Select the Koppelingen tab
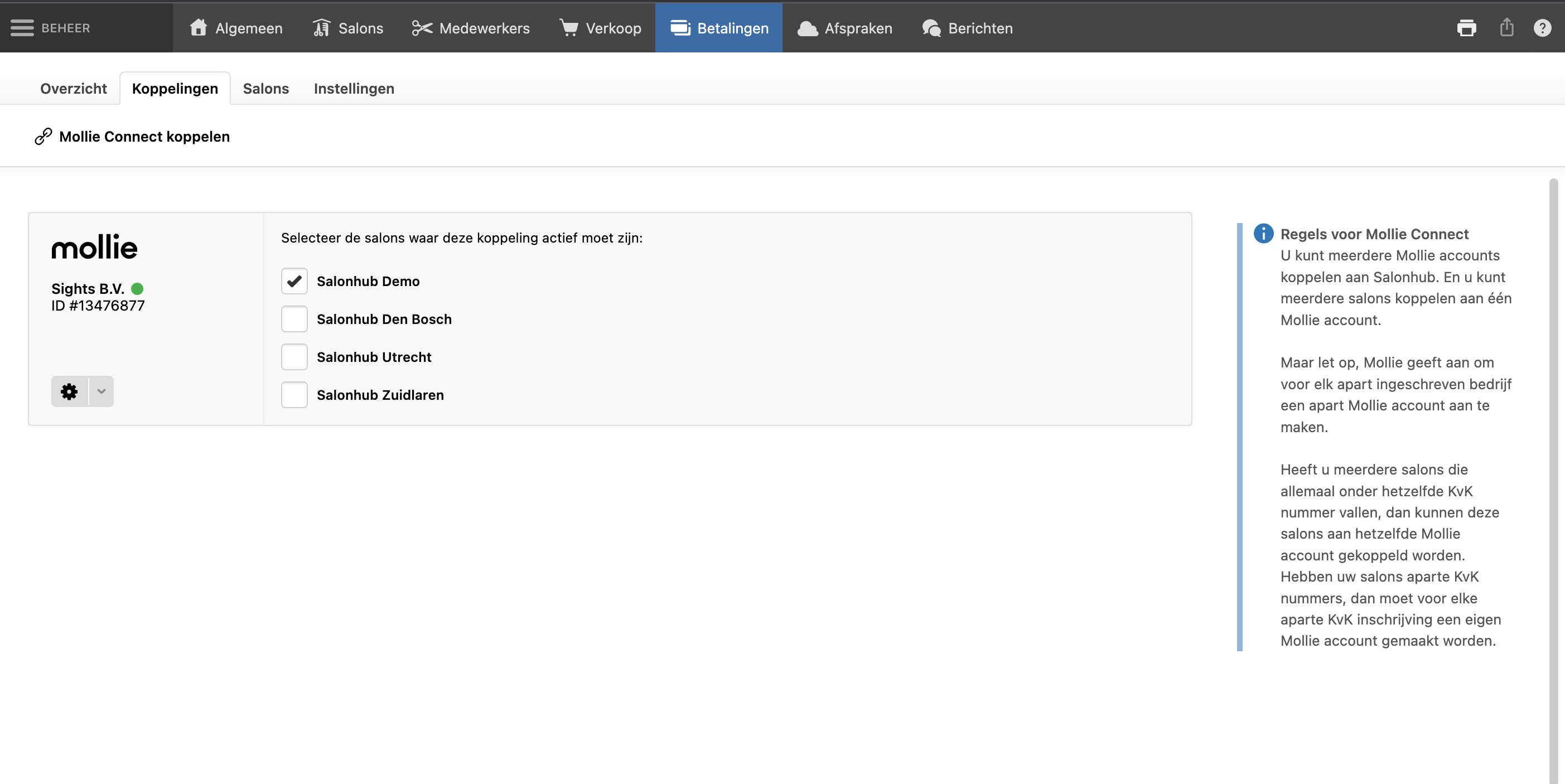Image resolution: width=1565 pixels, height=784 pixels. click(175, 89)
